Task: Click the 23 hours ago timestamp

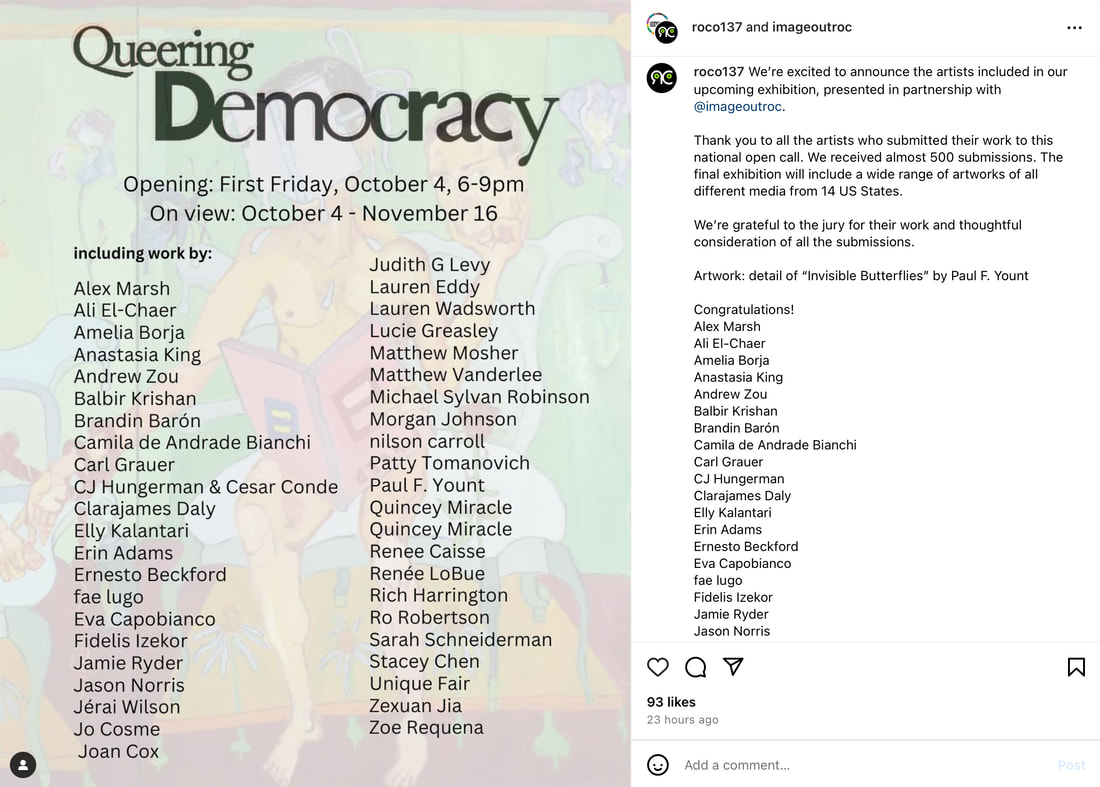Action: [683, 720]
